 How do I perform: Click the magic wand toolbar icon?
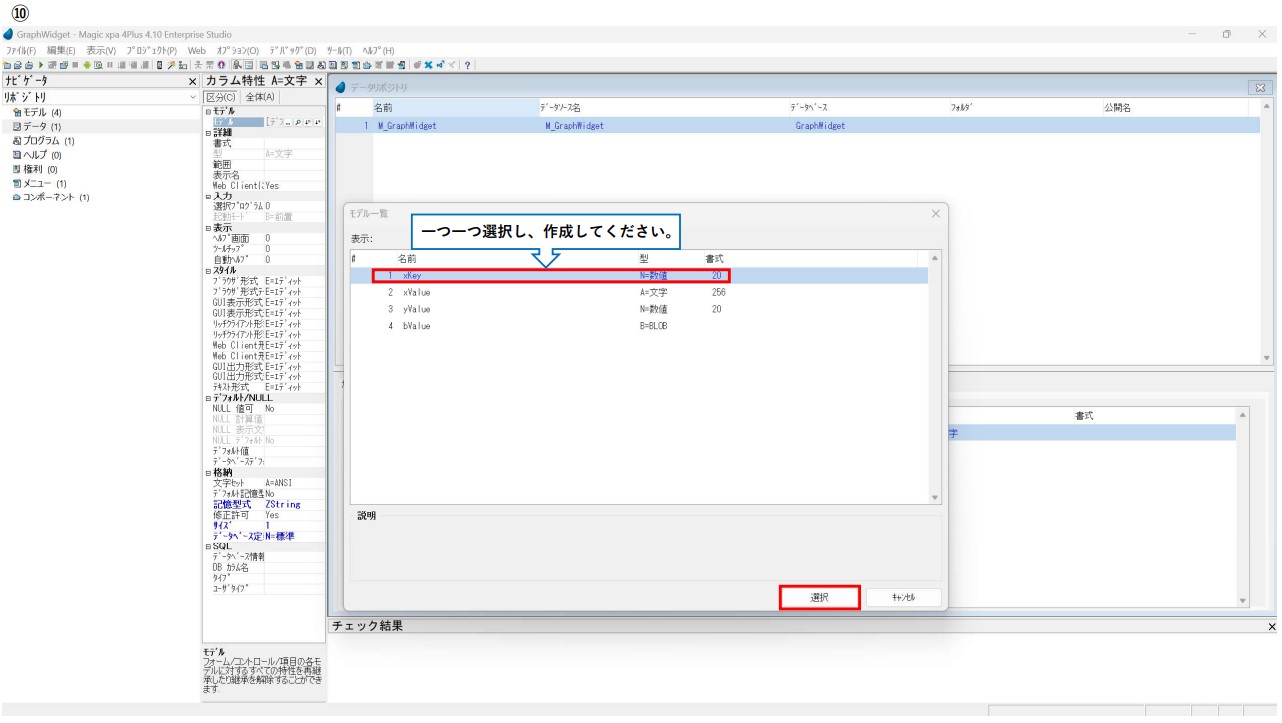coord(171,65)
